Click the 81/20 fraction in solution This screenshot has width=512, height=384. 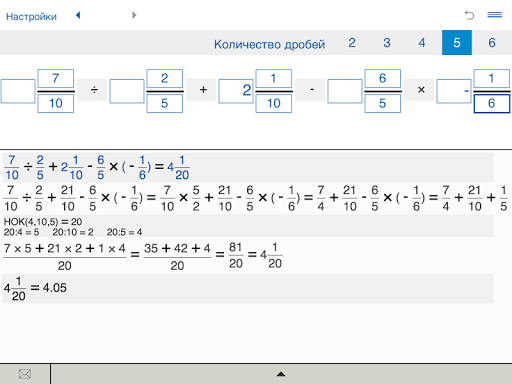click(236, 255)
